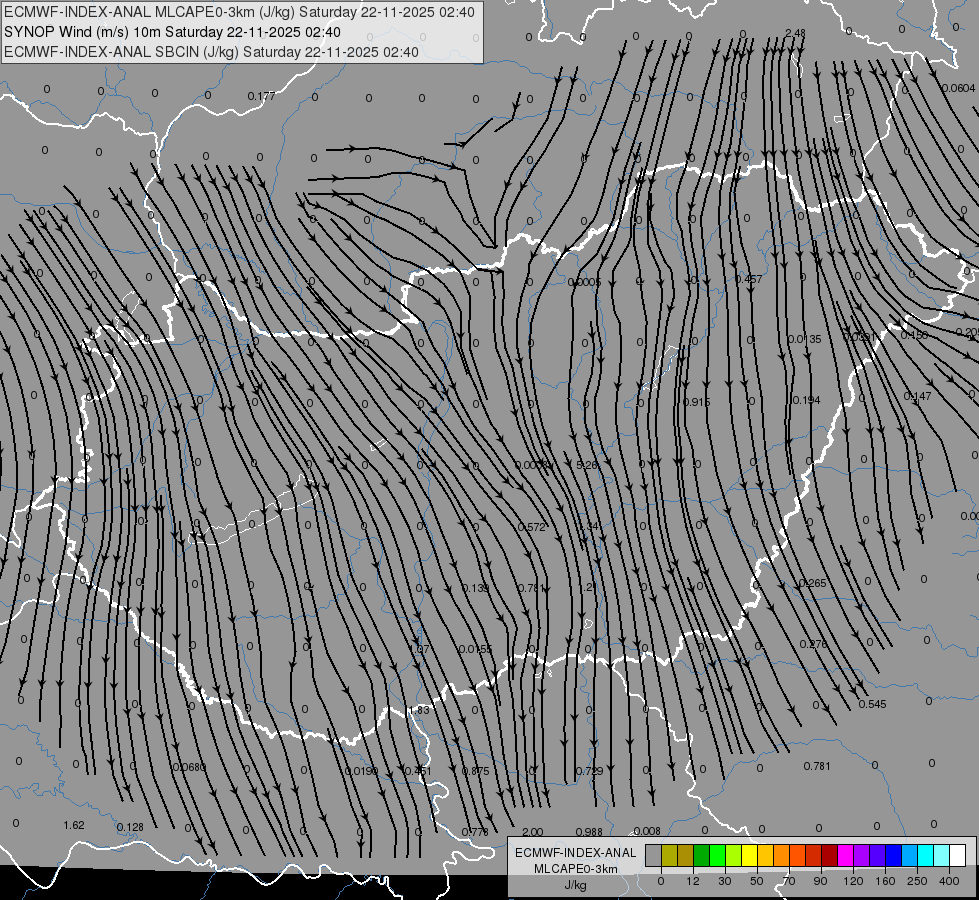Click the olive-yellow legend swatch
The width and height of the screenshot is (979, 900).
point(669,855)
